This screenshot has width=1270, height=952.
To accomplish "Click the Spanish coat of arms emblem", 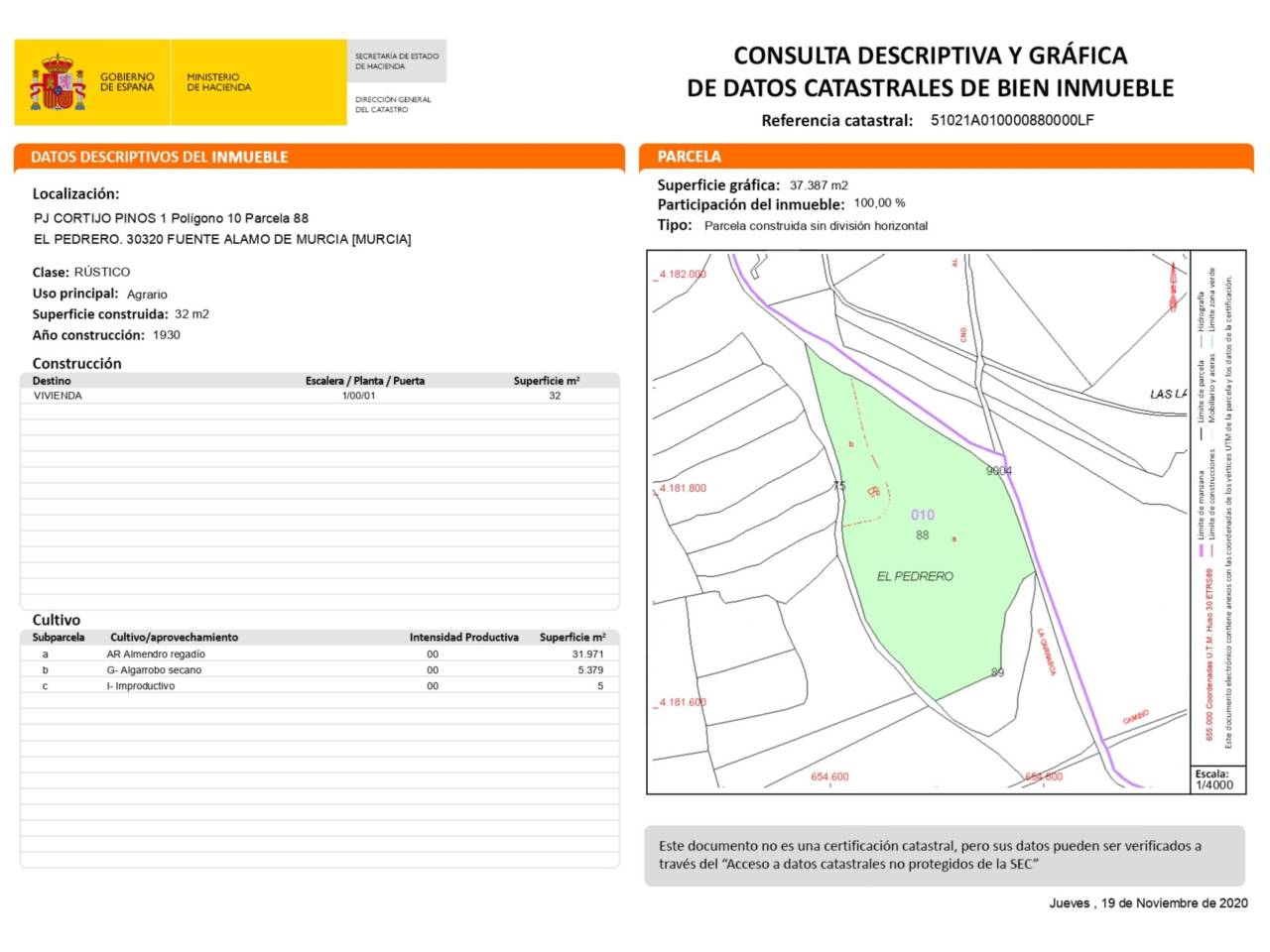I will click(x=58, y=83).
